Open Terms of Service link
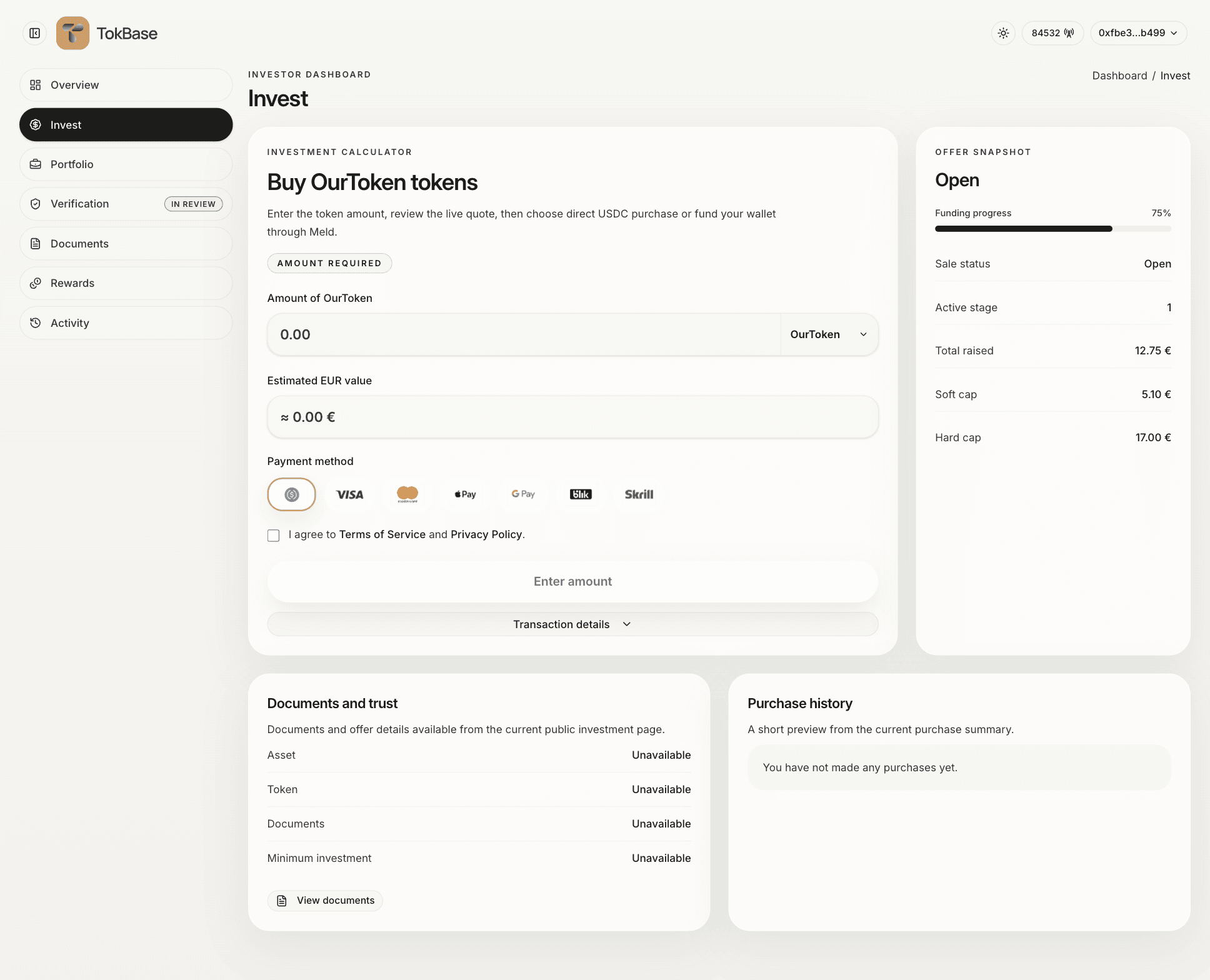Image resolution: width=1210 pixels, height=980 pixels. coord(382,534)
